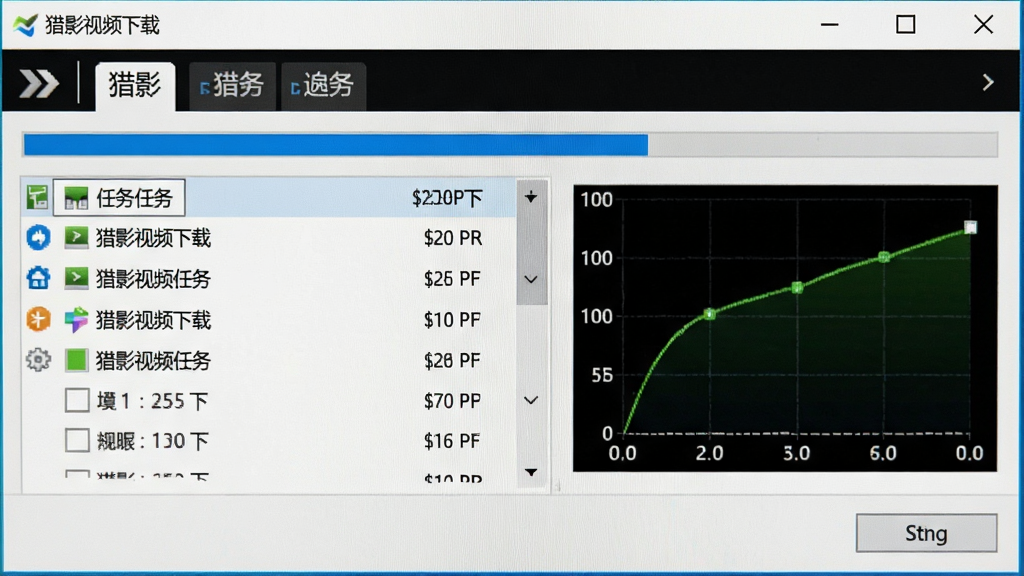Click the orange plus circle icon

38,319
